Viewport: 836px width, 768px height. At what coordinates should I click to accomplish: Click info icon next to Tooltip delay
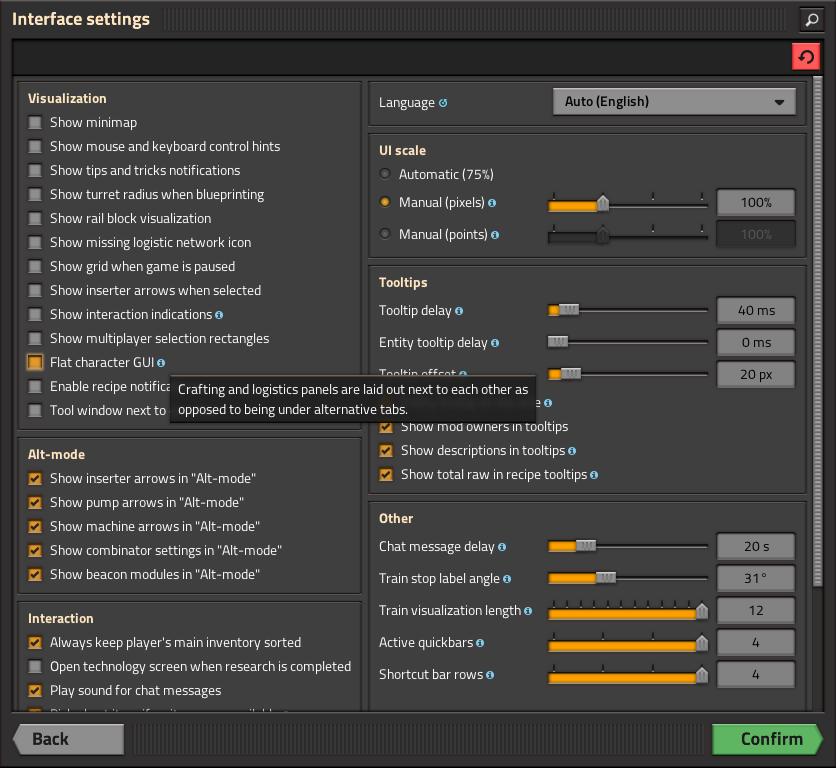coord(459,311)
